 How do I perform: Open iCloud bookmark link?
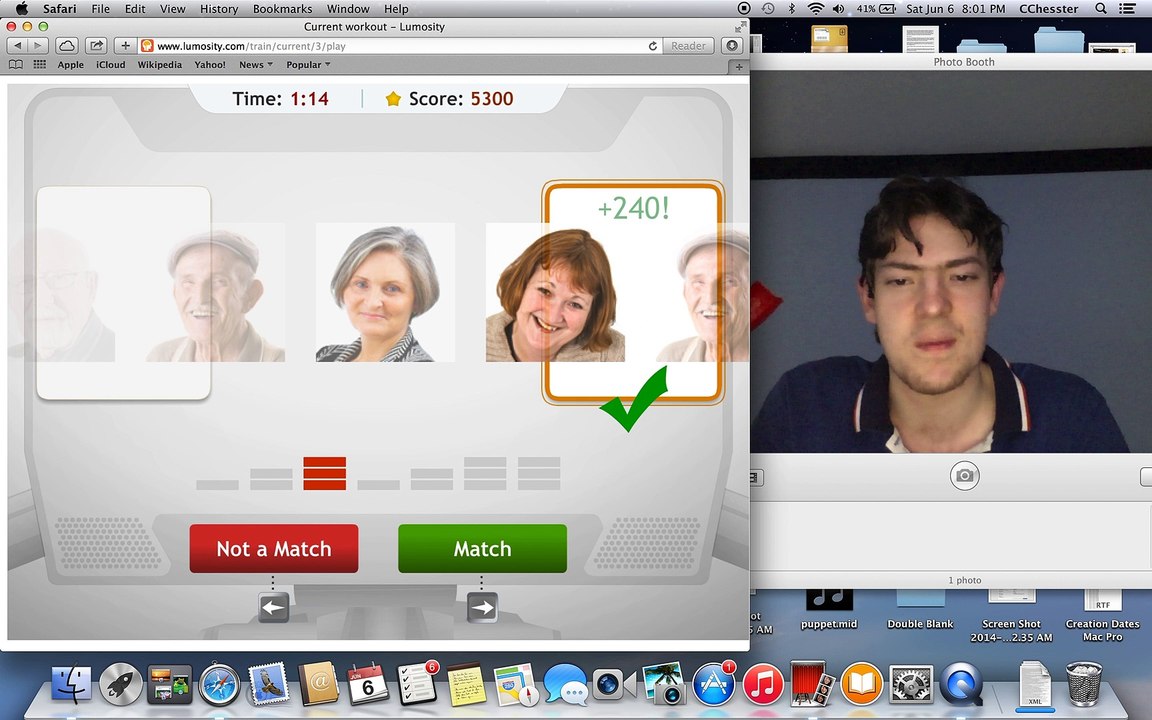[111, 65]
